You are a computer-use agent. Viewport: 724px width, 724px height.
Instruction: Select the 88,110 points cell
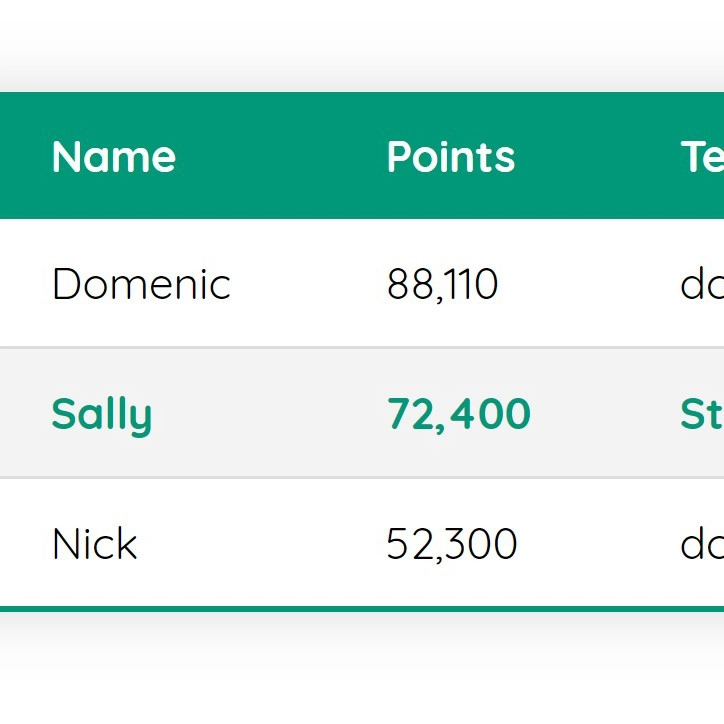(x=442, y=284)
